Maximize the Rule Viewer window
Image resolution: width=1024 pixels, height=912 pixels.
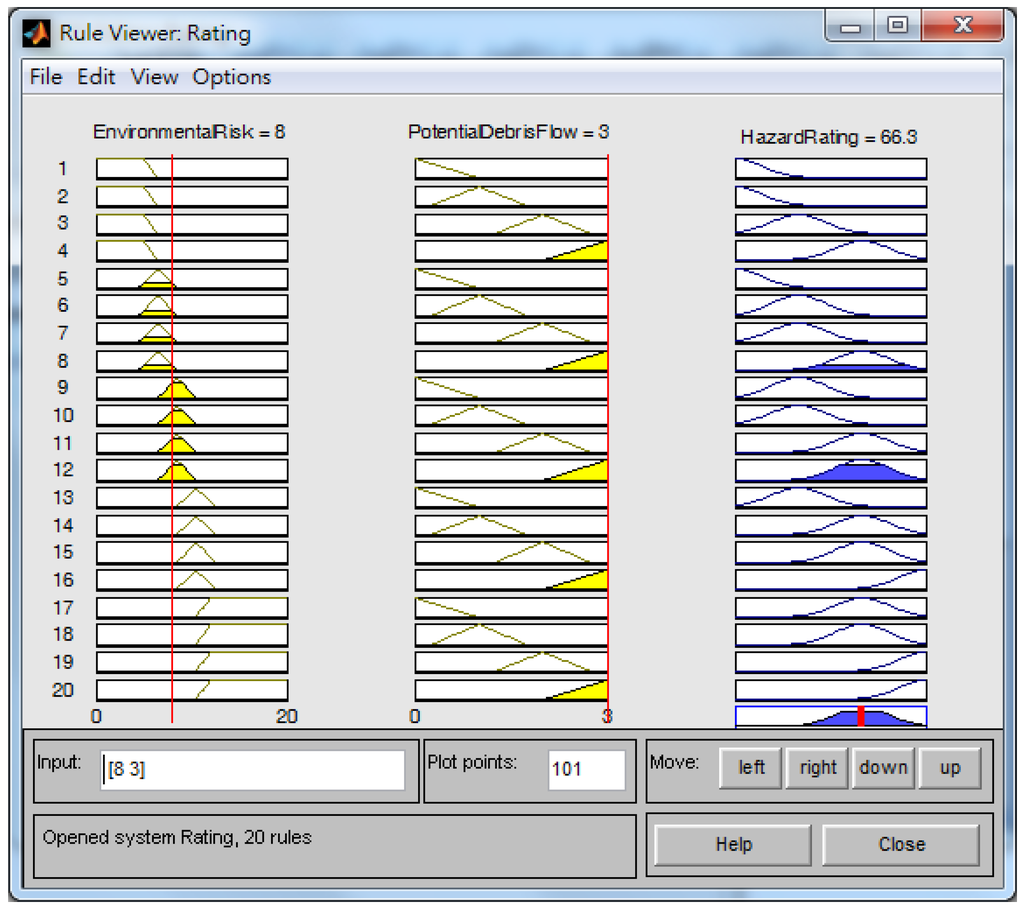[x=897, y=27]
